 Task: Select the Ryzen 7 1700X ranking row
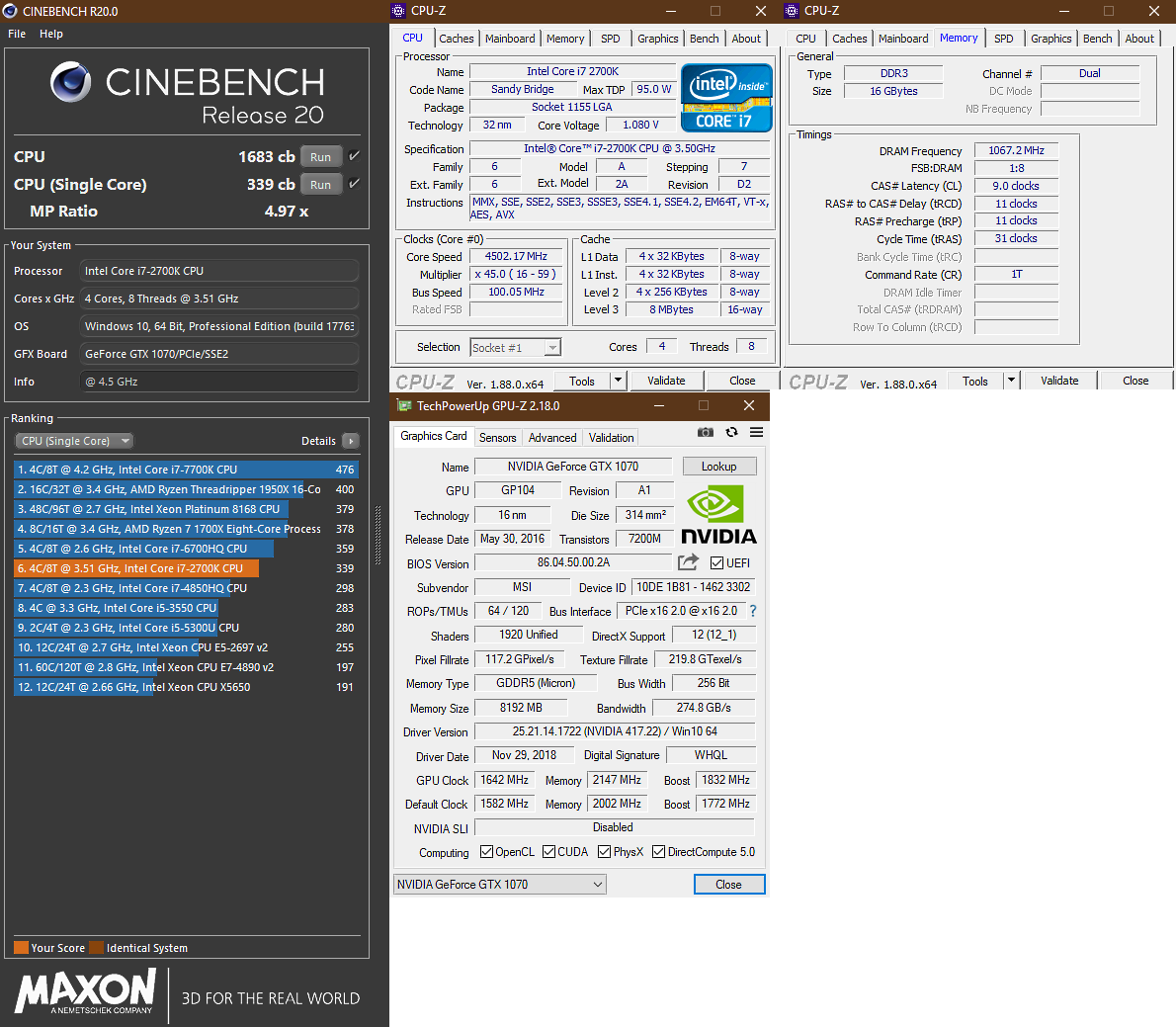186,529
